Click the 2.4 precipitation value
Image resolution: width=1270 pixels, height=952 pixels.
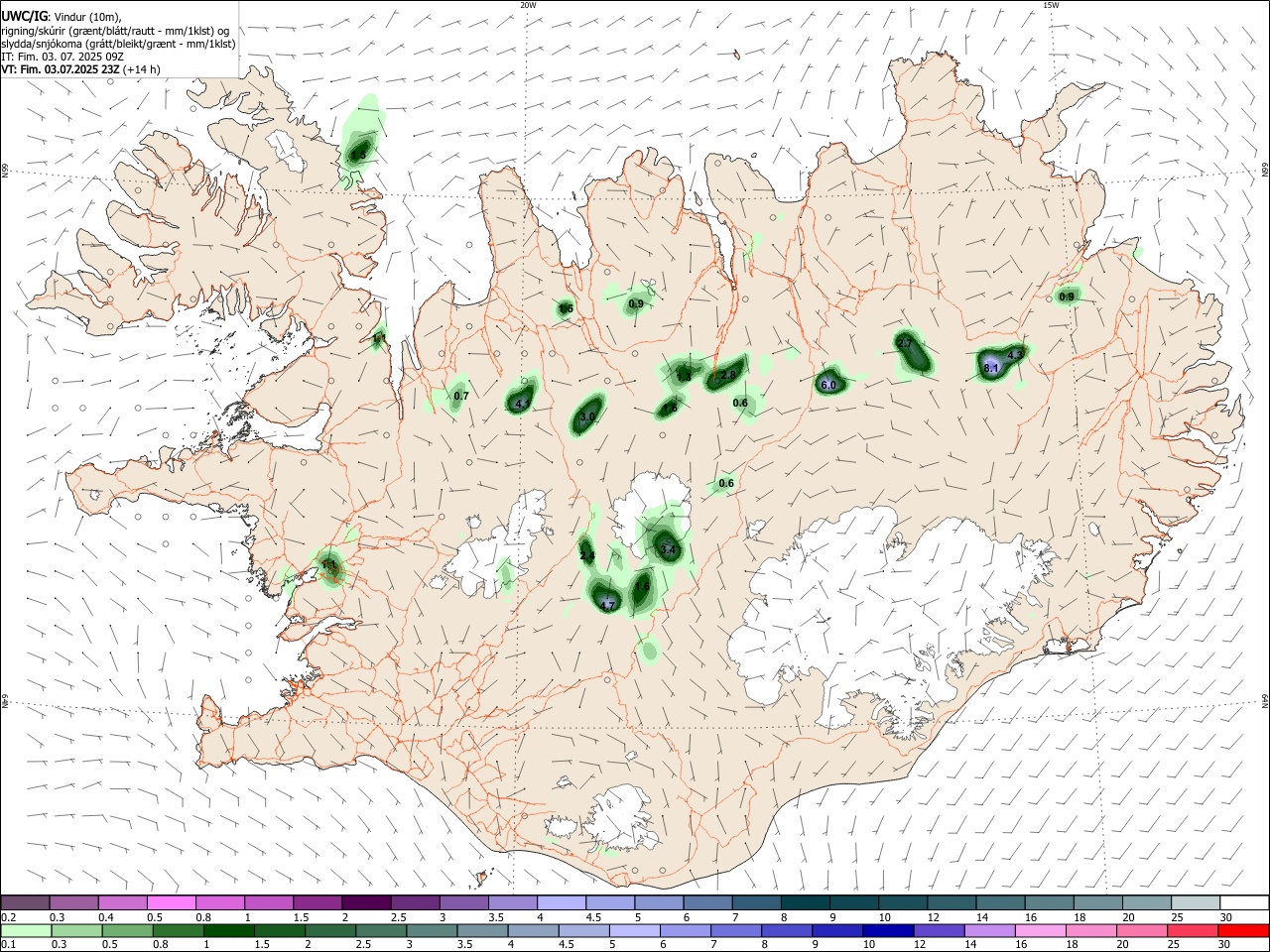point(587,556)
